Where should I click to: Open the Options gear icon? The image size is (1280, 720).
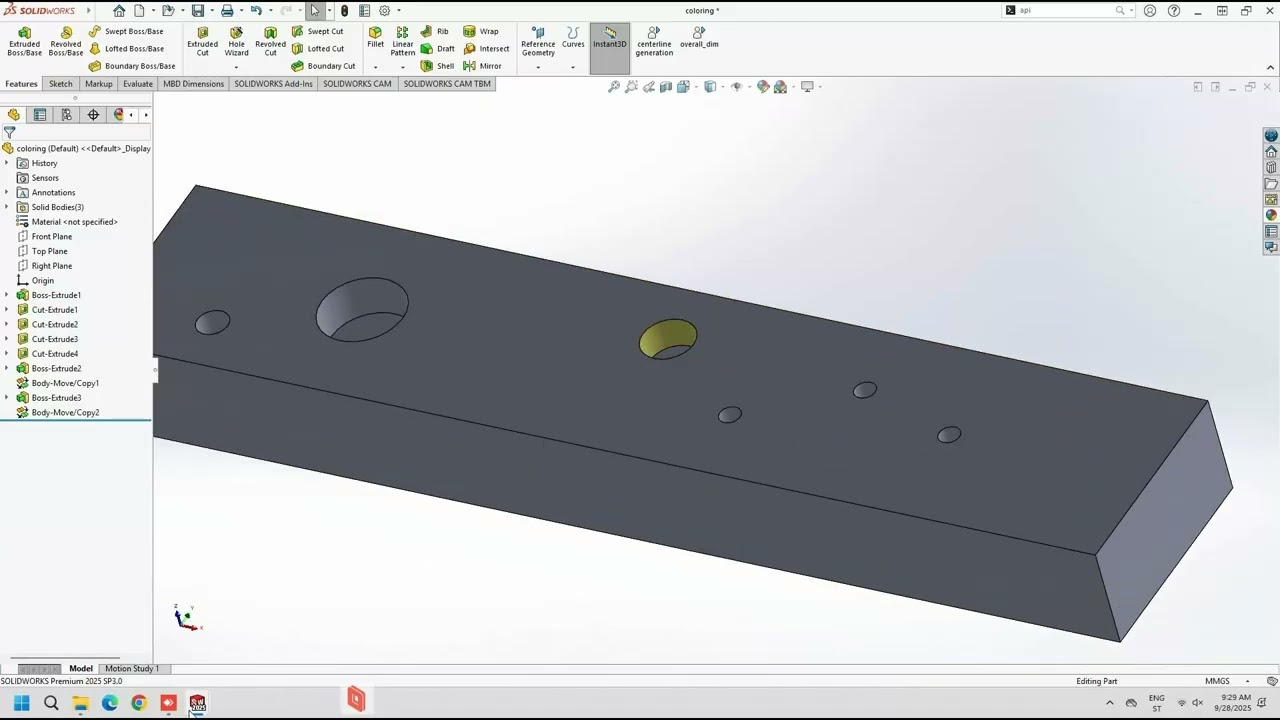(x=384, y=11)
